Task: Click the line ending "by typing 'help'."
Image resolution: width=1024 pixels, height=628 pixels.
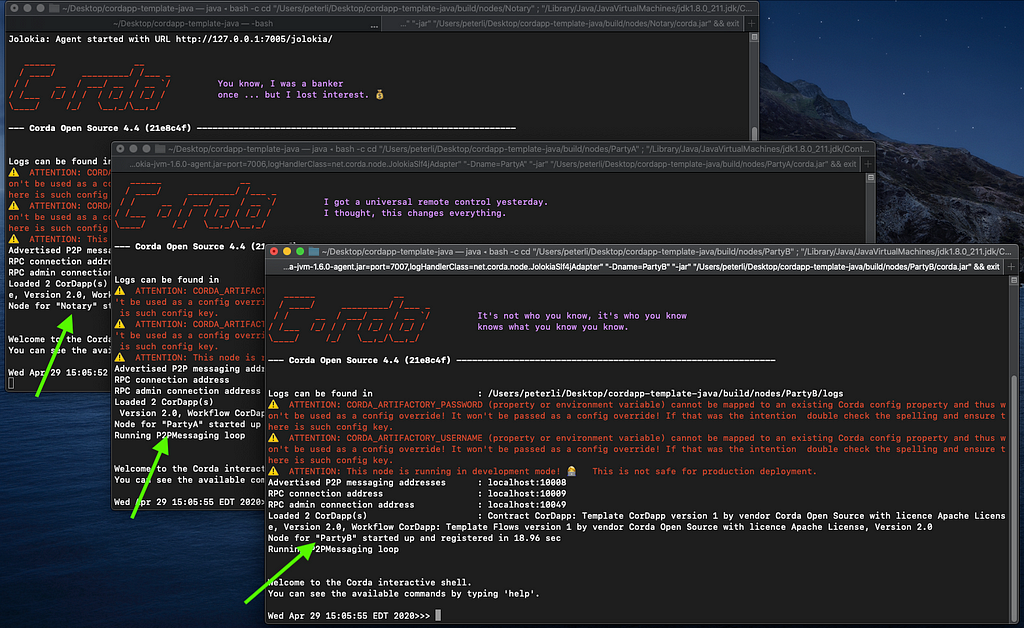Action: (404, 593)
